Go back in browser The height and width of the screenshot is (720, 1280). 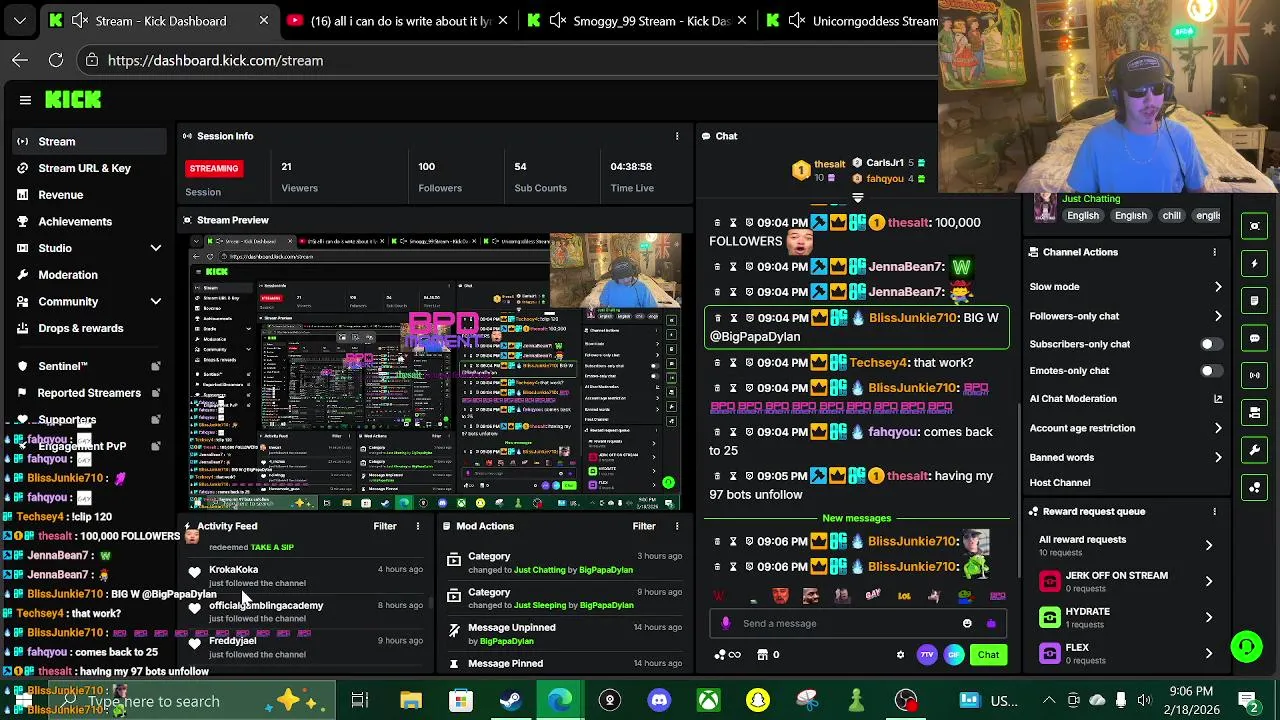[x=20, y=60]
